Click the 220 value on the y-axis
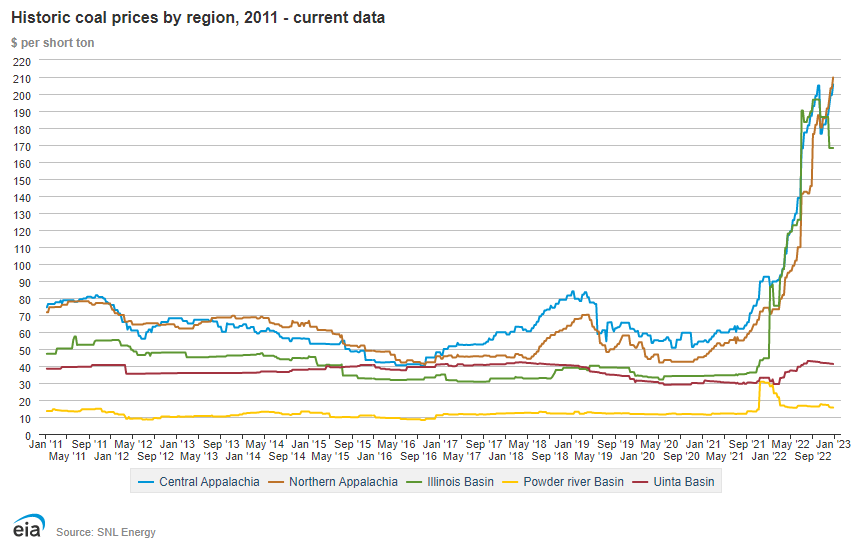 tap(22, 61)
